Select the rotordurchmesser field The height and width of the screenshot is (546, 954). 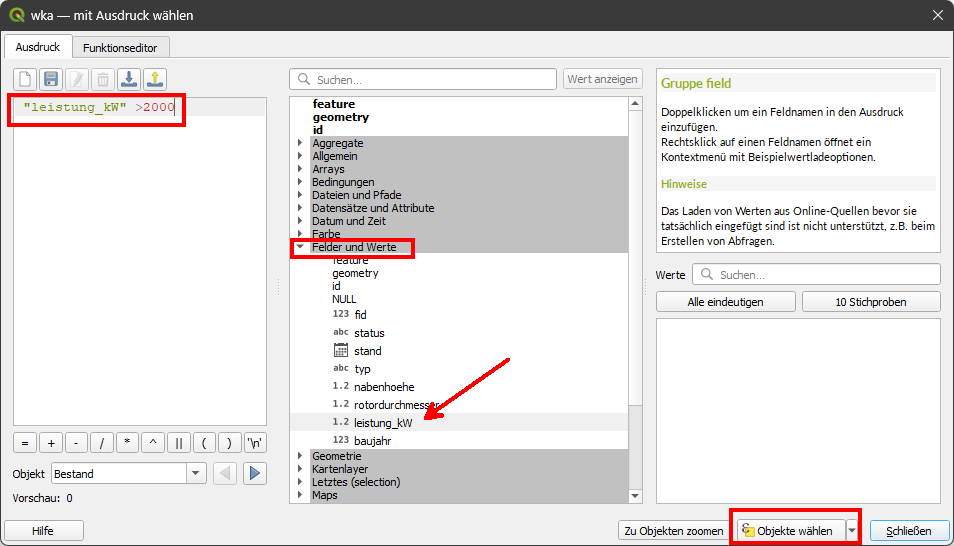[x=395, y=405]
